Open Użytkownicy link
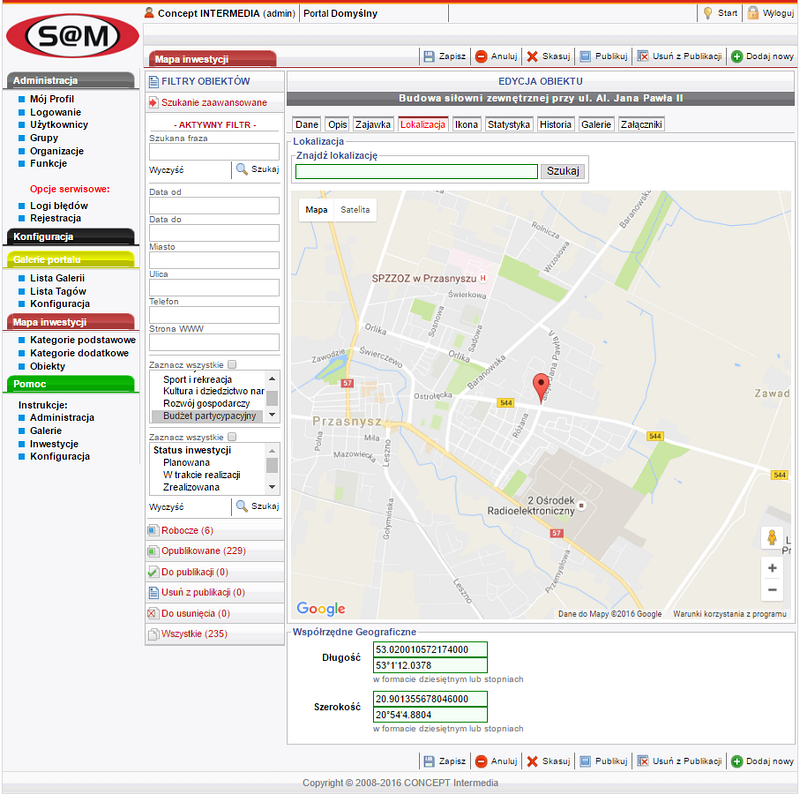The height and width of the screenshot is (794, 800). 59,125
